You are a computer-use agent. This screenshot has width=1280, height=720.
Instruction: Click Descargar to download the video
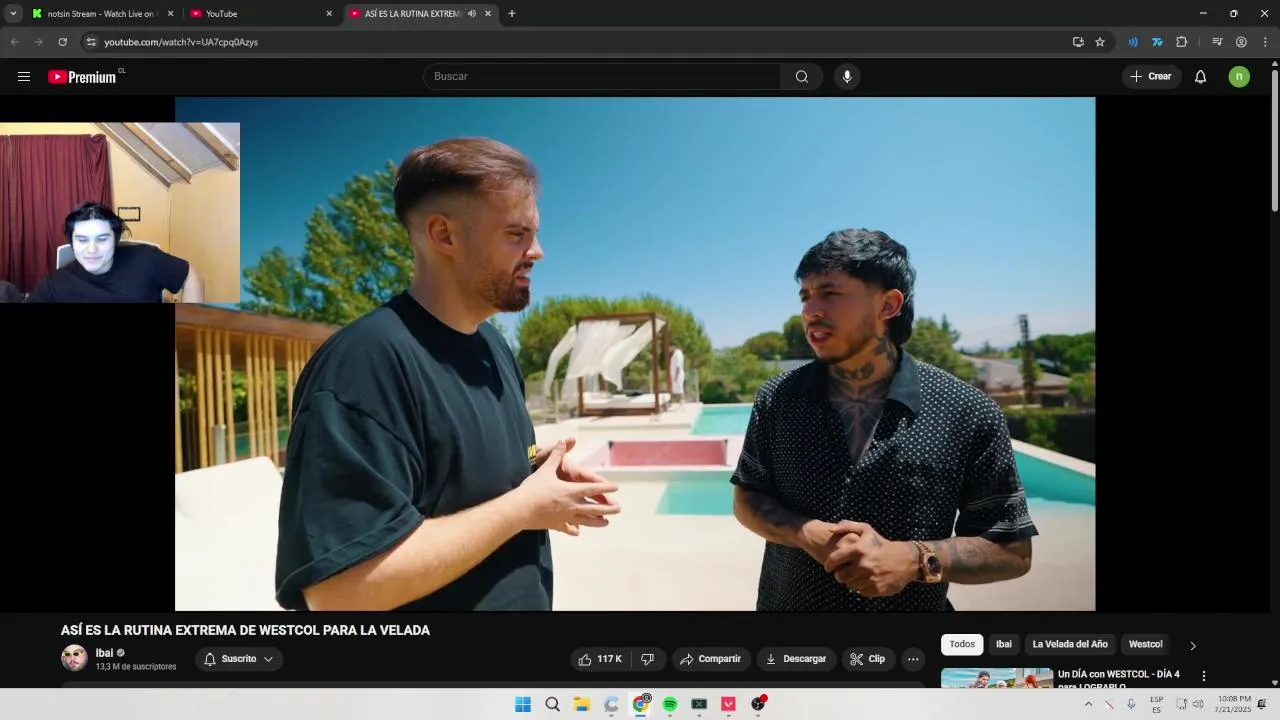click(796, 659)
